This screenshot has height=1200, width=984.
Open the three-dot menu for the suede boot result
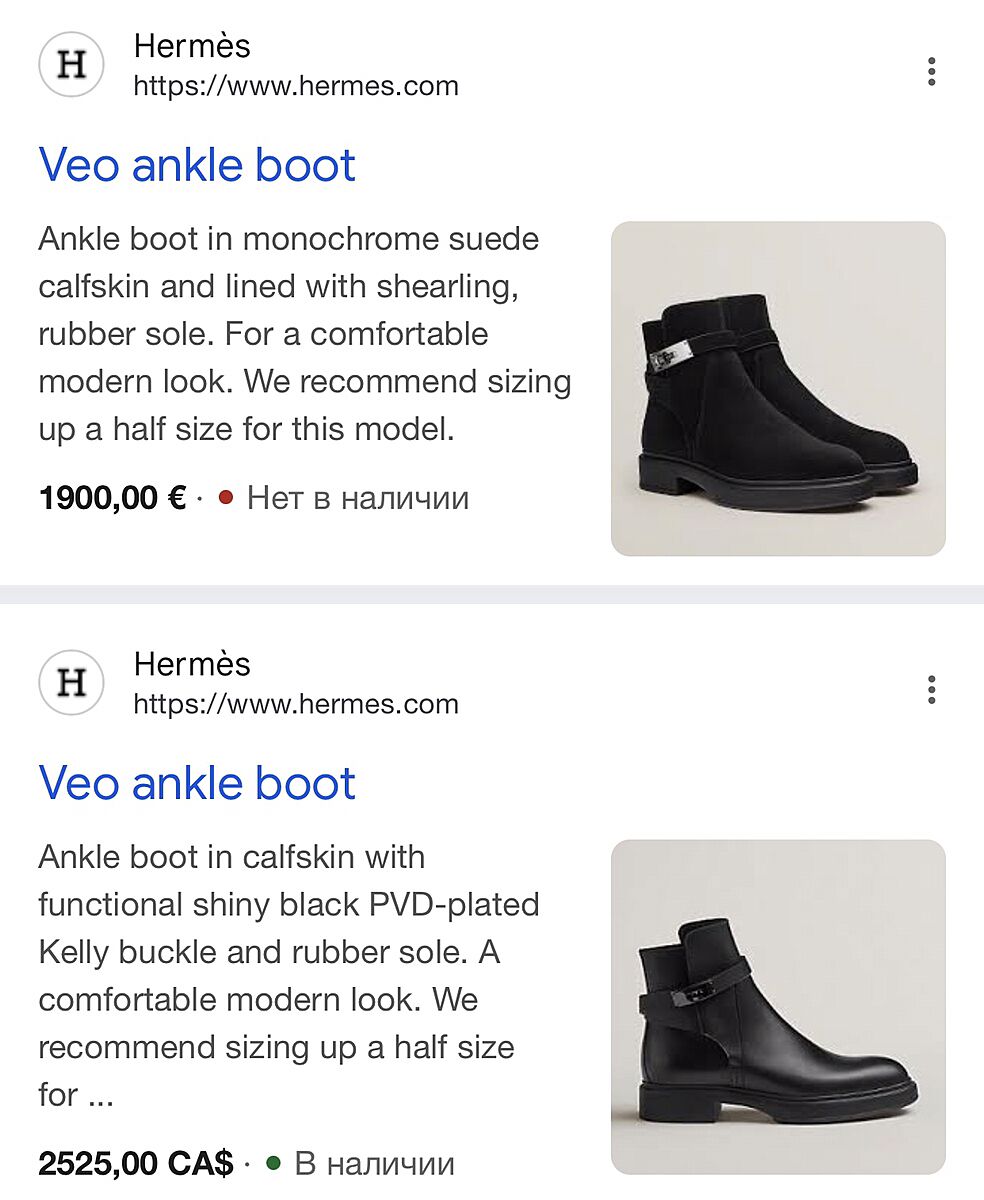pyautogui.click(x=931, y=72)
